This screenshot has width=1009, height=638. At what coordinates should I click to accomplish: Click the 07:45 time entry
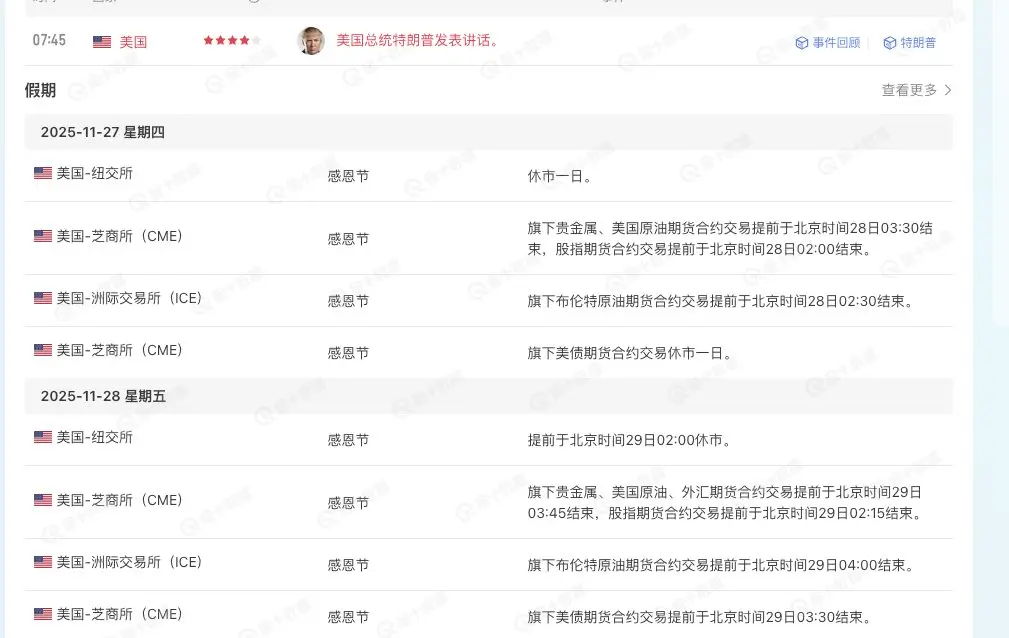[49, 40]
